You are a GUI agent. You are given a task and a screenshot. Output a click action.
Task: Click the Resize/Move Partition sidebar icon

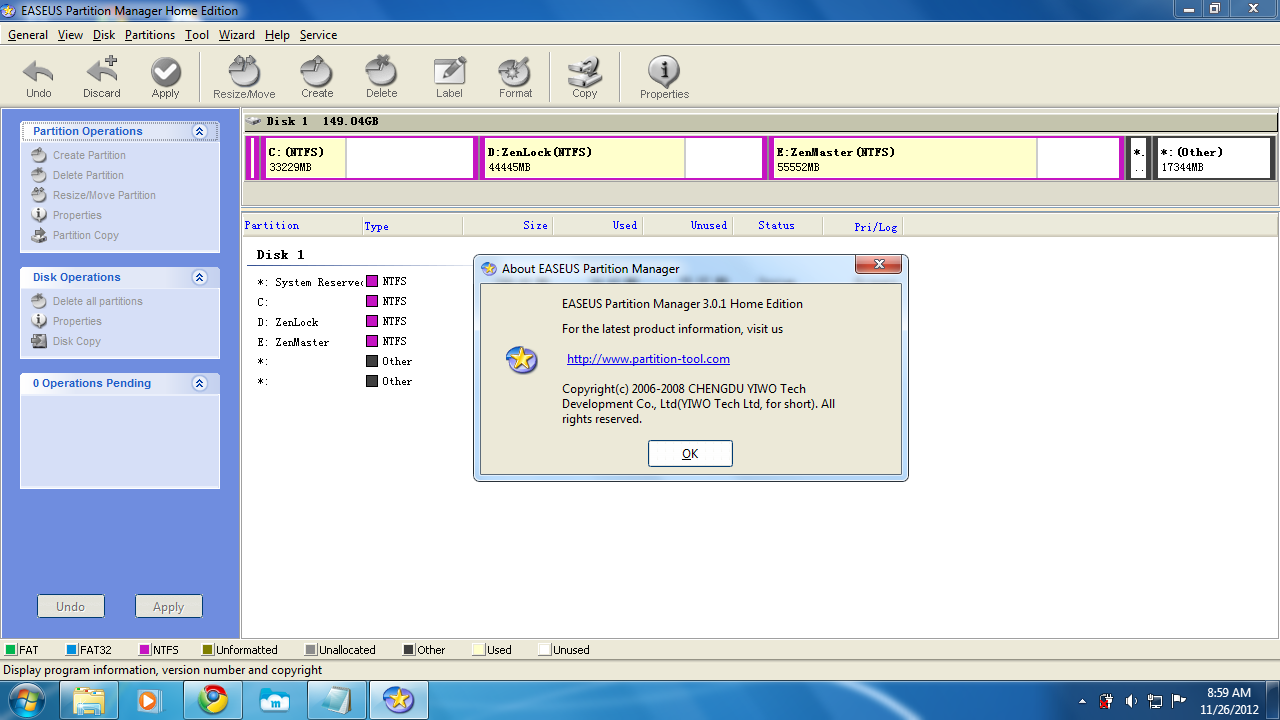(x=39, y=195)
